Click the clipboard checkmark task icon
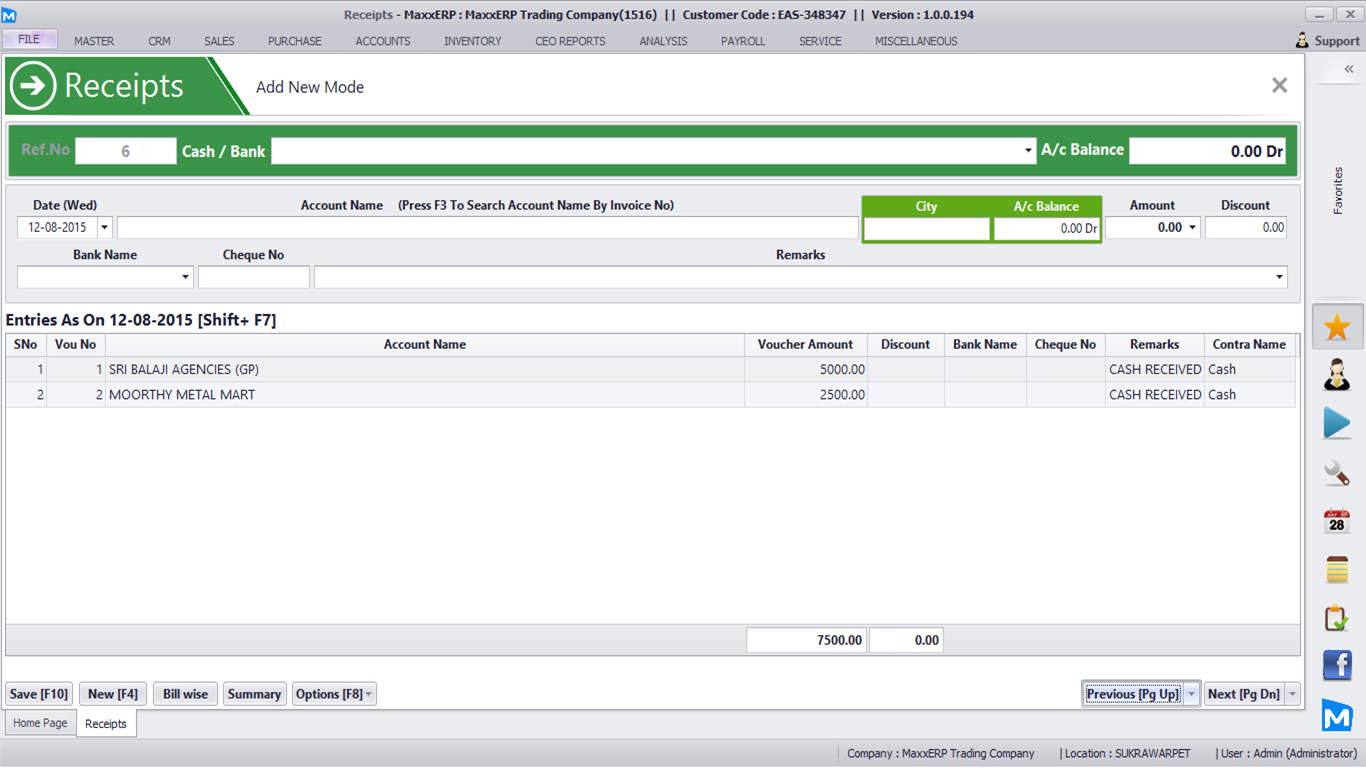 (1337, 618)
